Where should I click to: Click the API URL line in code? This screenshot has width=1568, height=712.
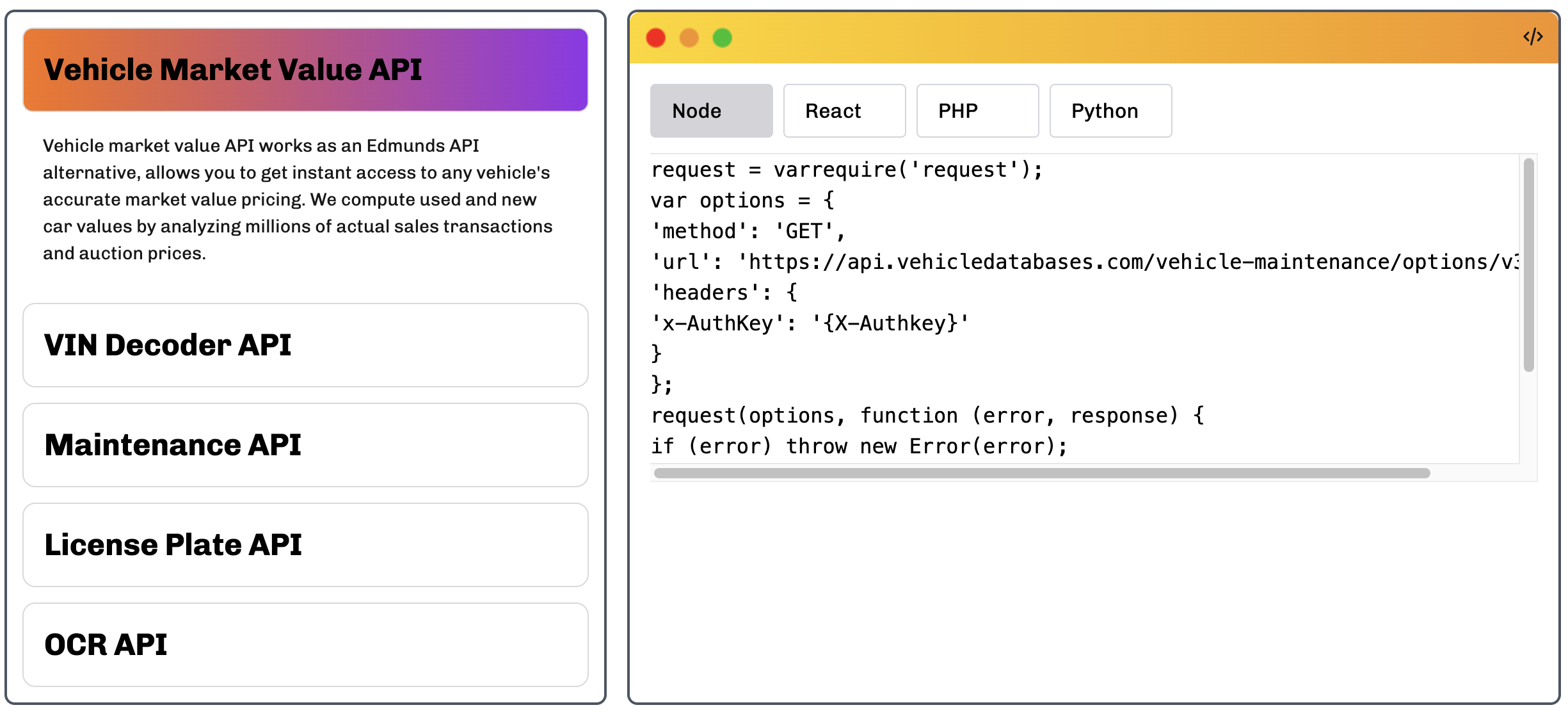(x=1084, y=262)
